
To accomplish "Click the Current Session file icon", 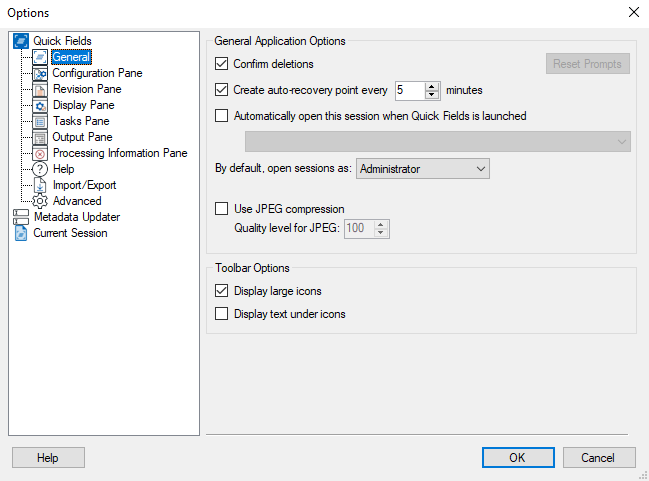I will [21, 233].
